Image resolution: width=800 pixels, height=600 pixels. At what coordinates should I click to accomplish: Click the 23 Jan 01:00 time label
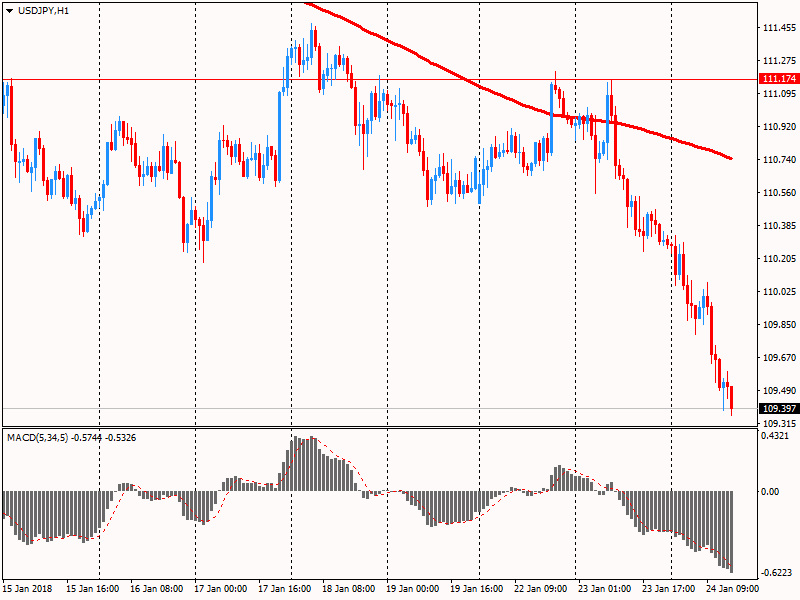pos(605,589)
